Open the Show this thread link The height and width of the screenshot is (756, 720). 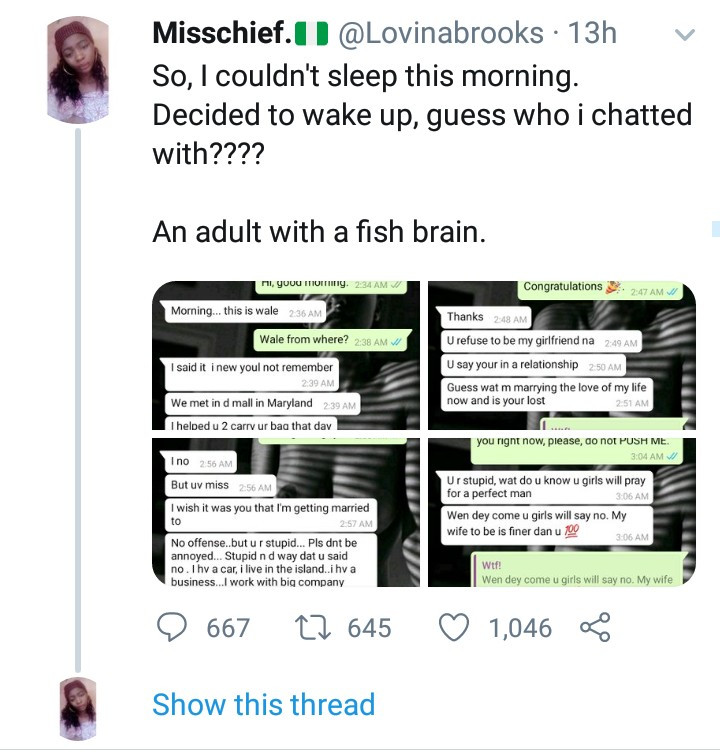coord(263,705)
